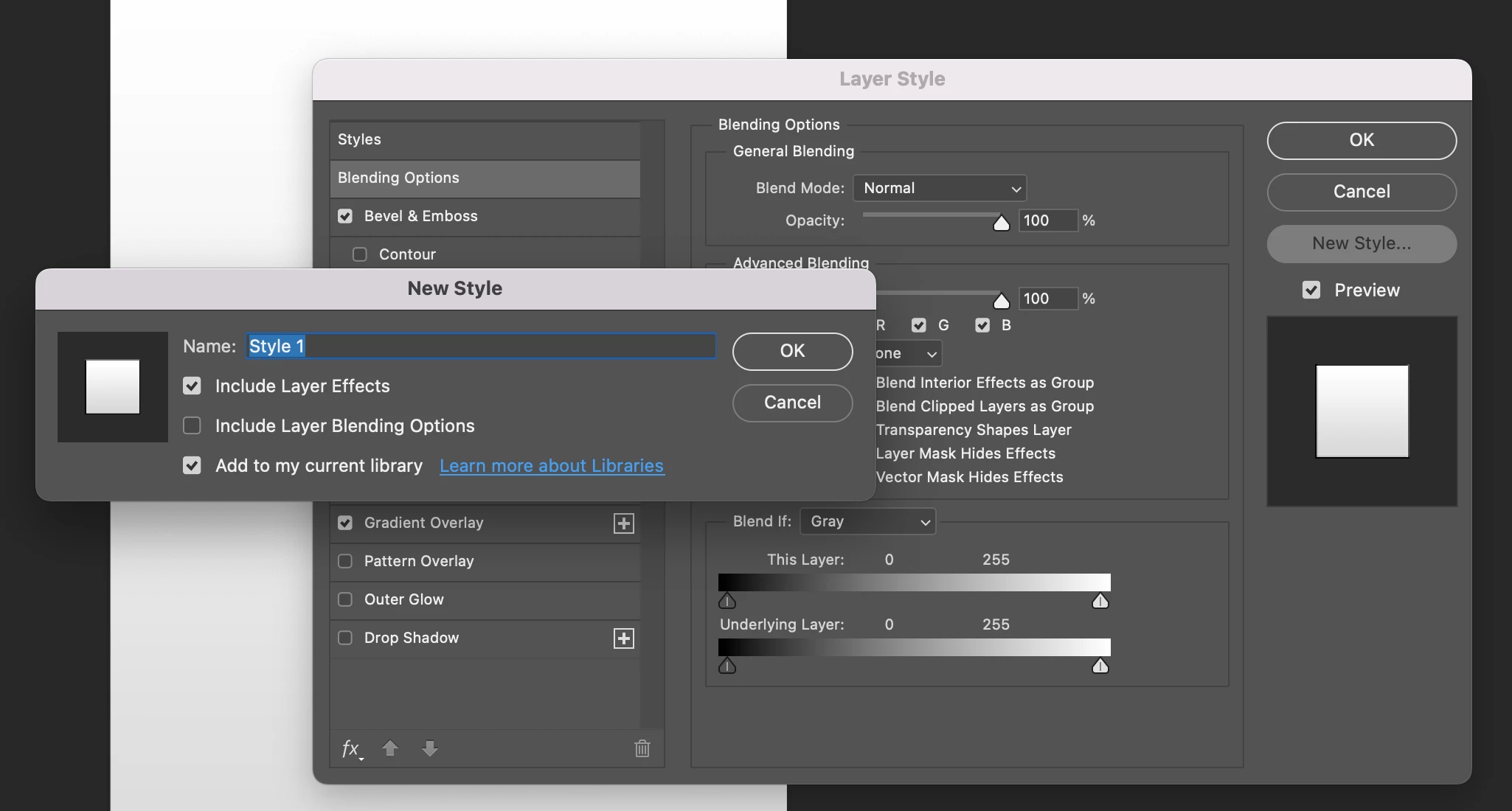Screen dimensions: 1512x811
Task: Click the move effect up arrow
Action: tap(390, 748)
